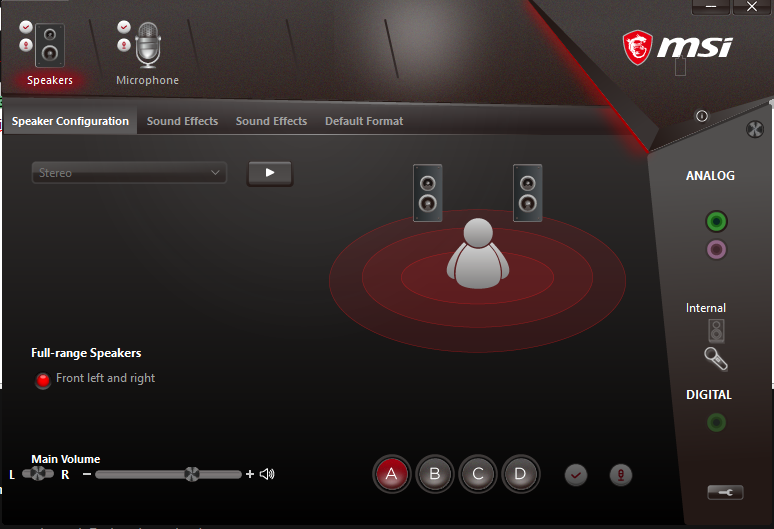
Task: Click the pink analog microphone jack
Action: click(x=716, y=249)
